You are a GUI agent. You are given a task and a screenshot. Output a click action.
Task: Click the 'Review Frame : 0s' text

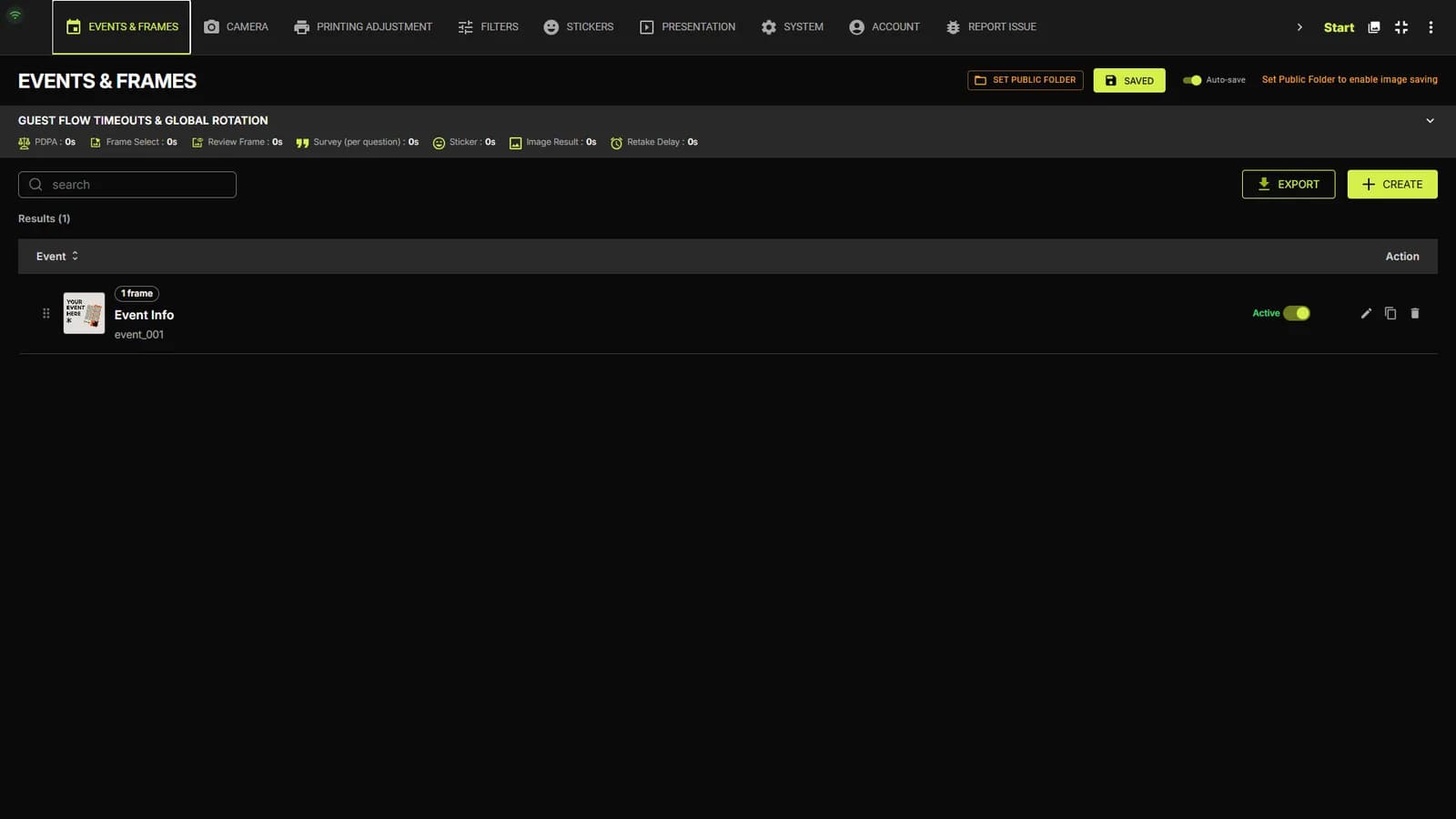245,142
